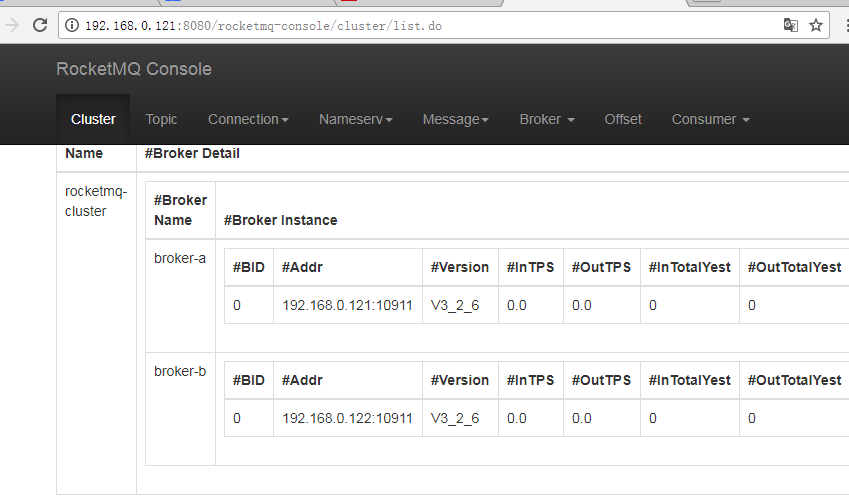Open the RocketMQ Console home link
The width and height of the screenshot is (849, 503).
[x=134, y=69]
